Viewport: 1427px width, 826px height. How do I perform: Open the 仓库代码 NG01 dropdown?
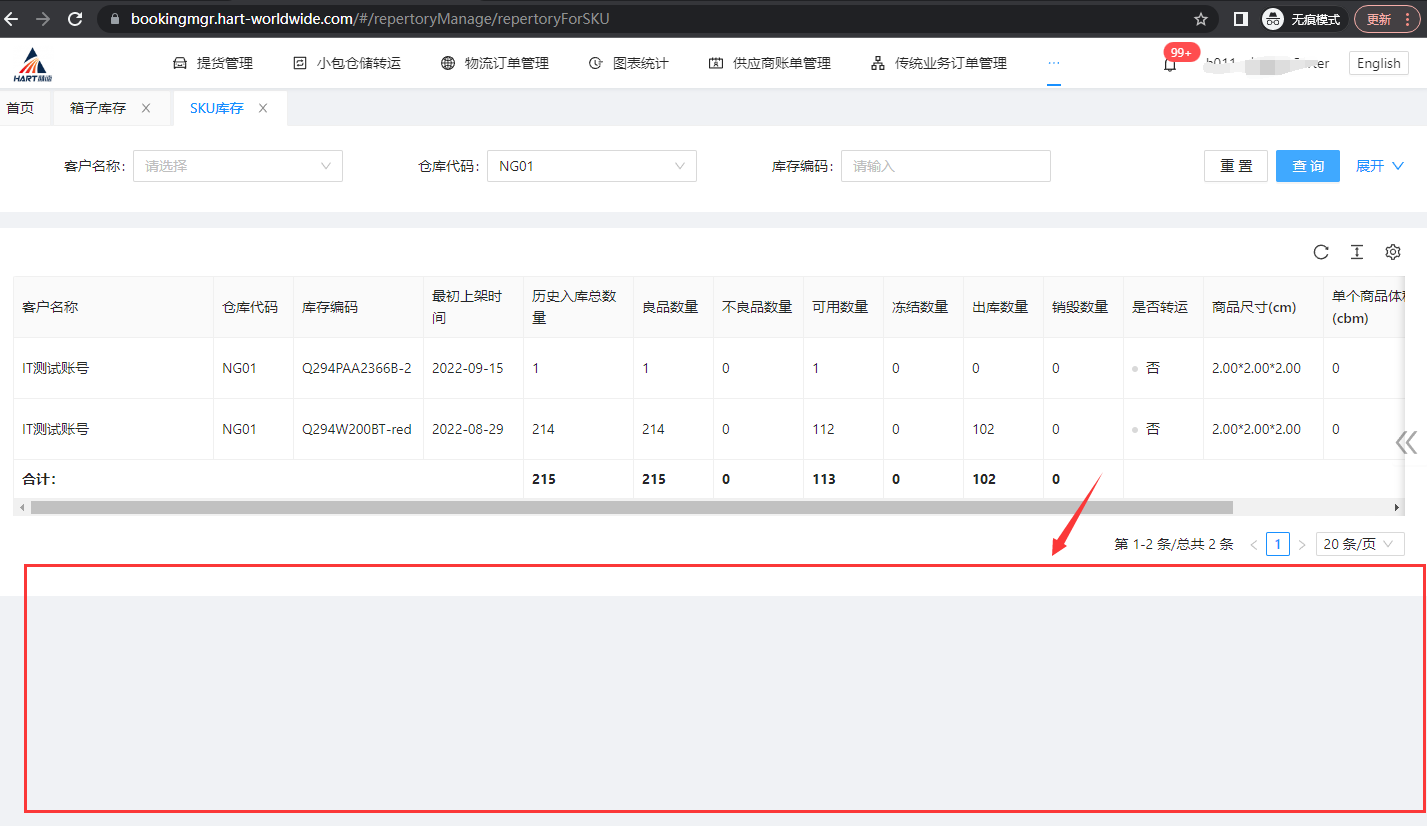[591, 166]
